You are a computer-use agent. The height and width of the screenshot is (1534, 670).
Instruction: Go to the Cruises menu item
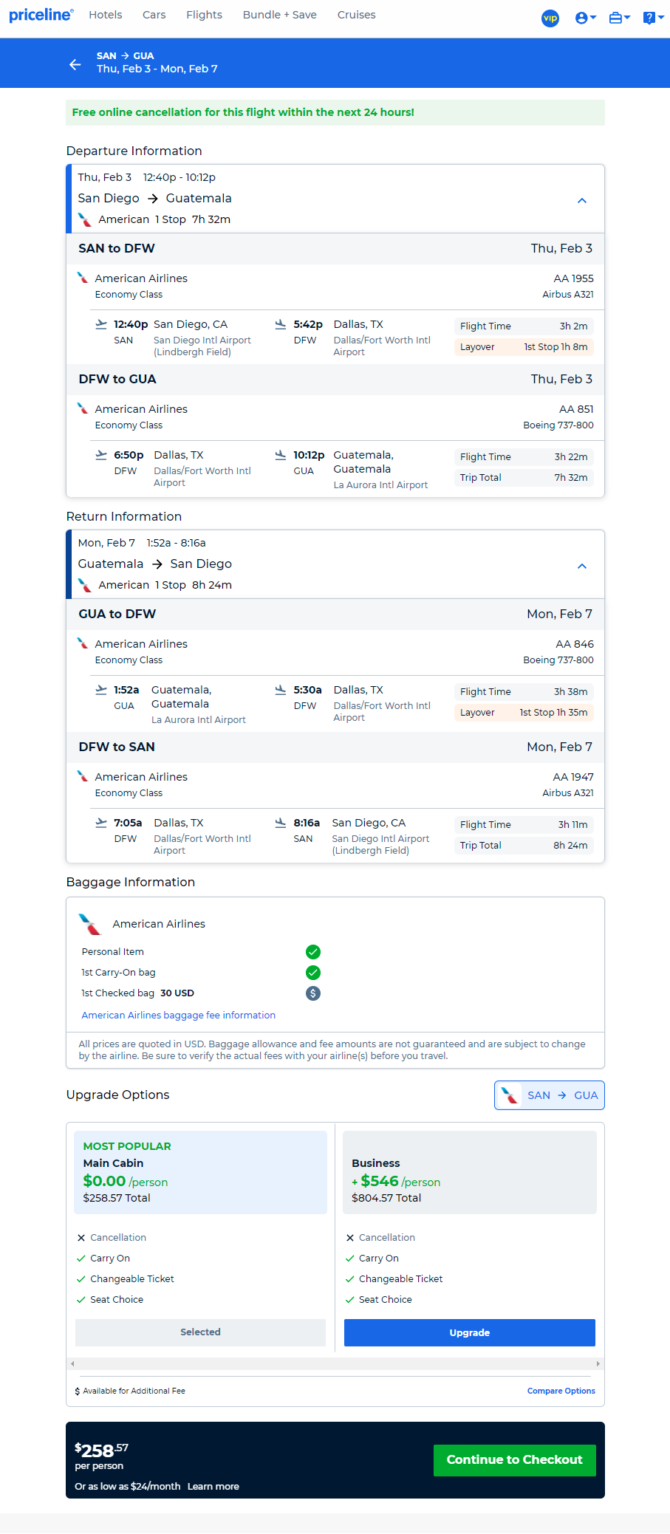[356, 15]
